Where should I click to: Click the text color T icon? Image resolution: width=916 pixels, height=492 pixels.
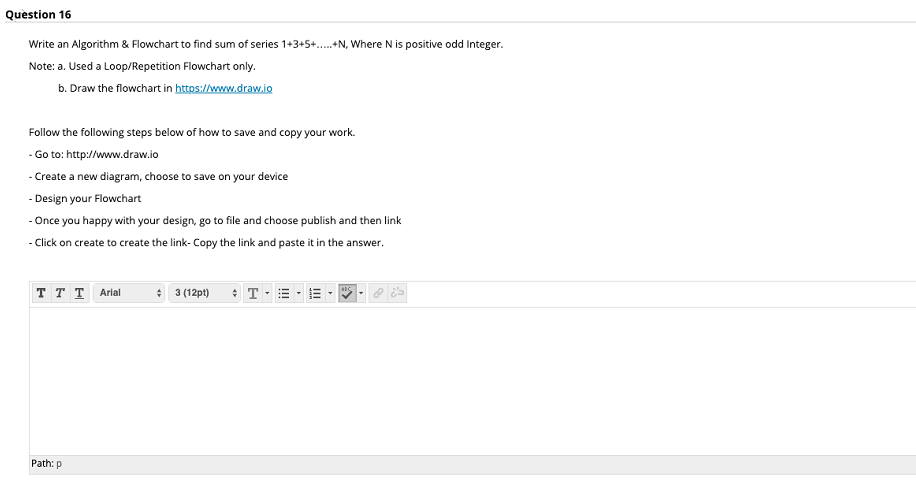(x=252, y=293)
